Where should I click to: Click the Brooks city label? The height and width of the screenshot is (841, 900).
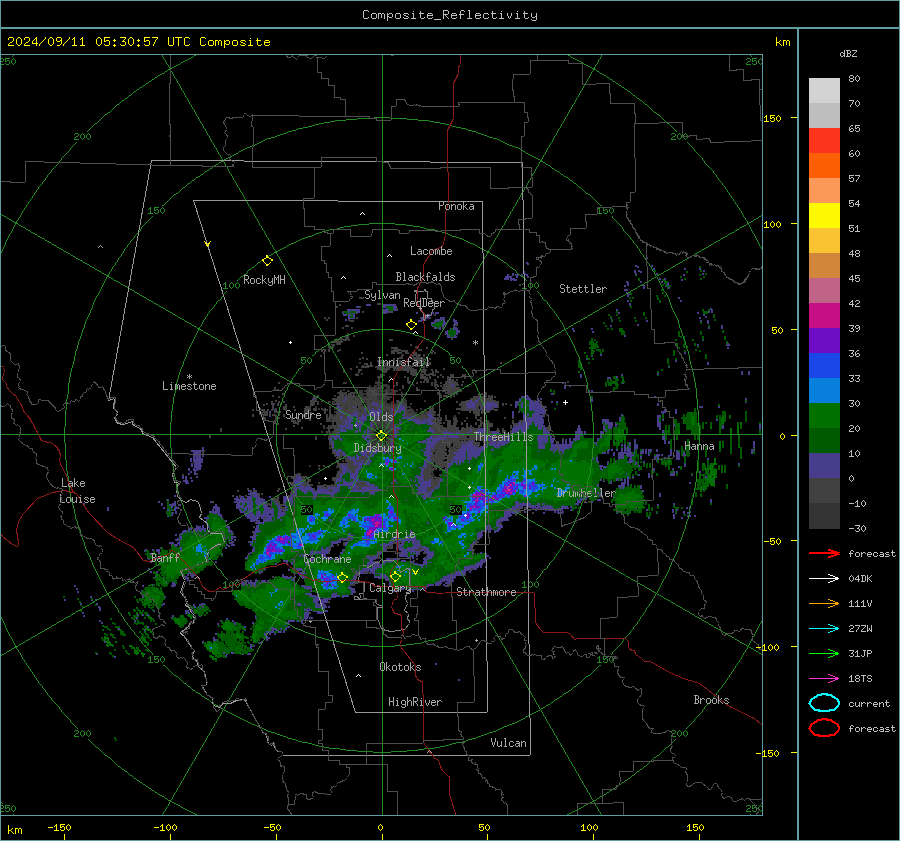coord(711,700)
